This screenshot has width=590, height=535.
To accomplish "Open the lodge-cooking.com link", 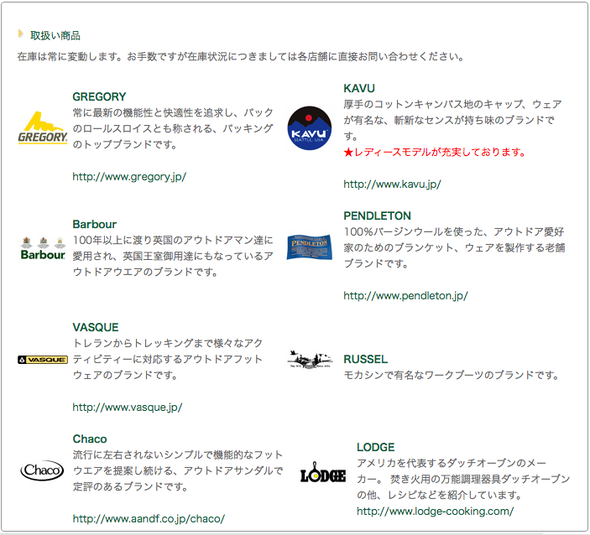I will (435, 511).
